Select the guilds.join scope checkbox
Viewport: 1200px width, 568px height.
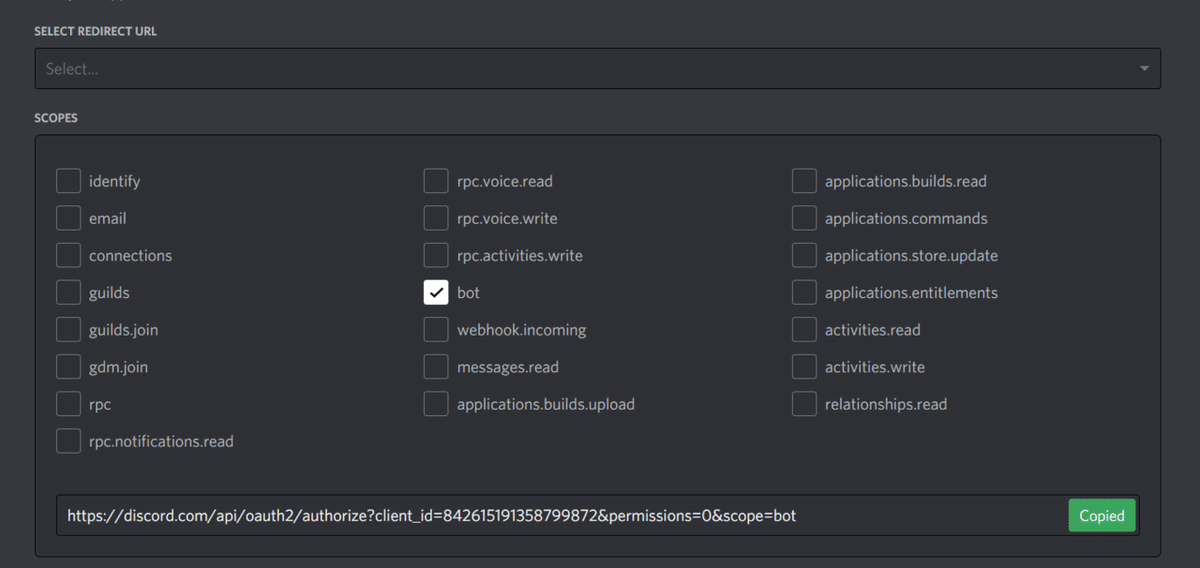68,330
